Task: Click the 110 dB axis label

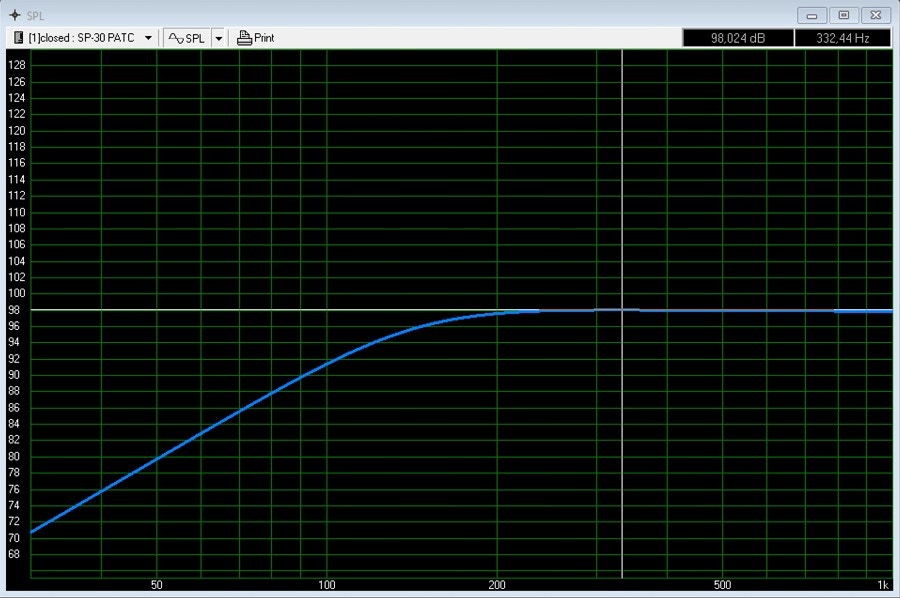Action: [17, 212]
